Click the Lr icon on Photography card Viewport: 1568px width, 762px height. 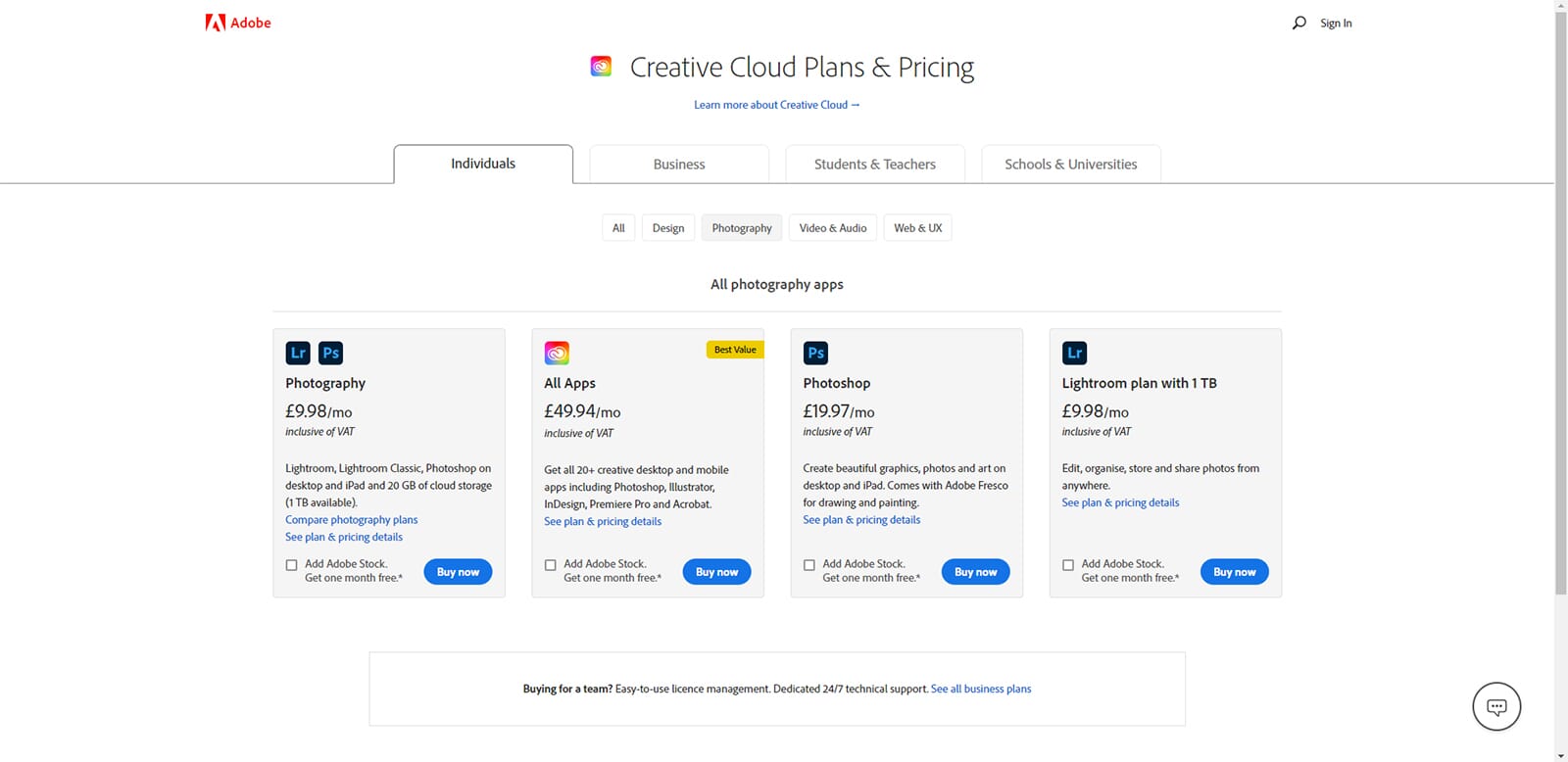click(298, 353)
